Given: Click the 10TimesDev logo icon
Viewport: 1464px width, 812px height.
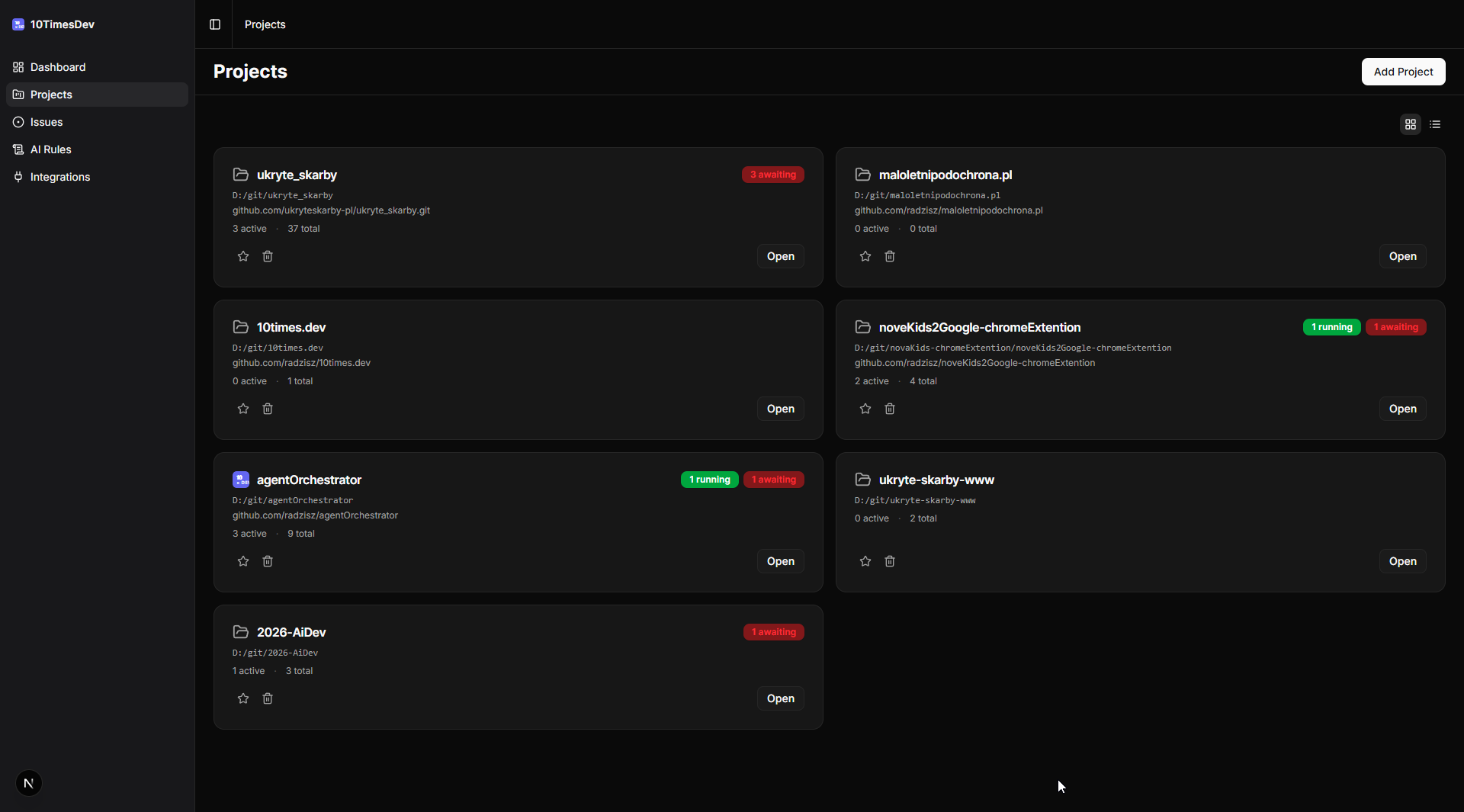Looking at the screenshot, I should 18,24.
